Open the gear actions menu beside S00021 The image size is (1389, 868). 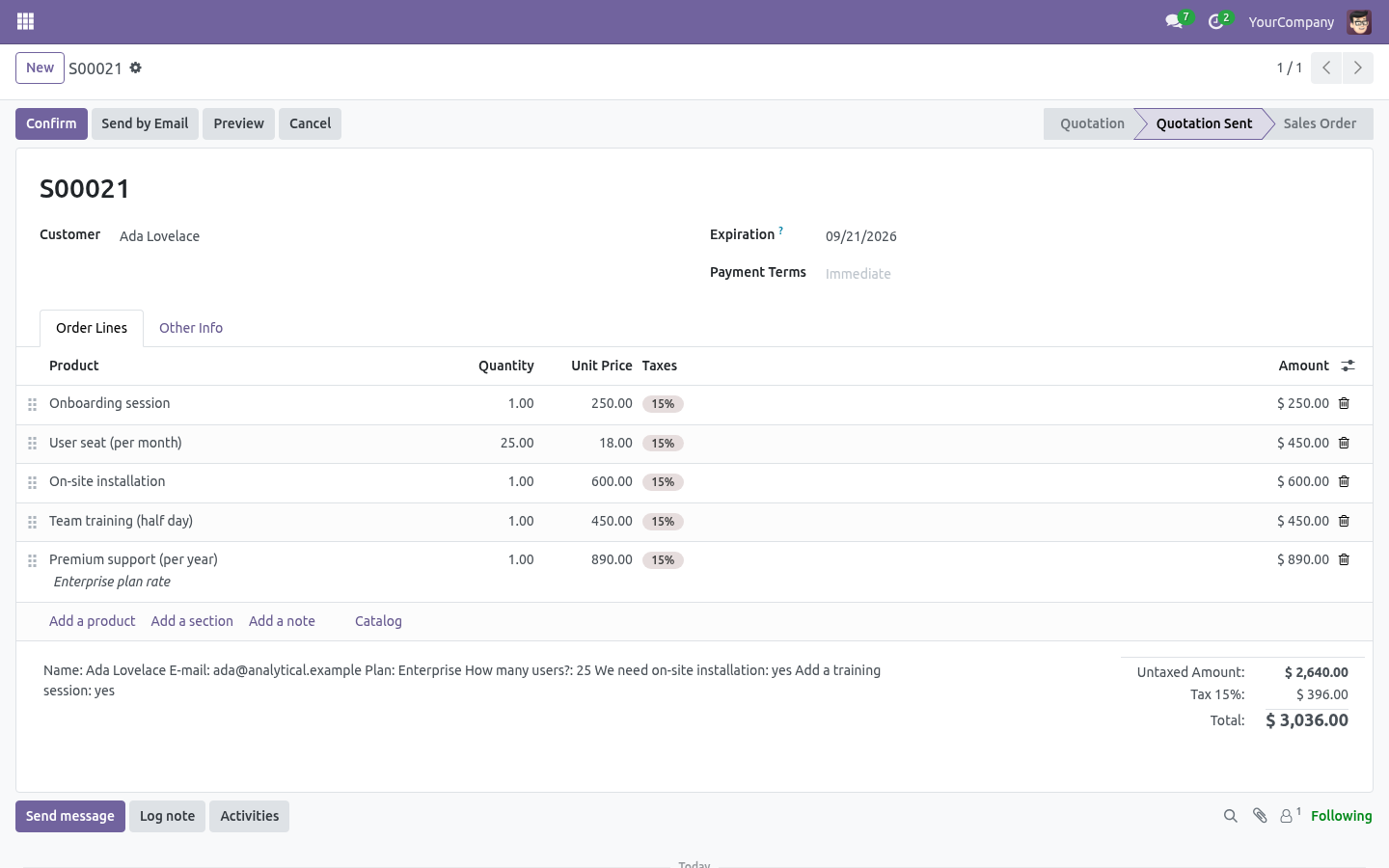[136, 68]
